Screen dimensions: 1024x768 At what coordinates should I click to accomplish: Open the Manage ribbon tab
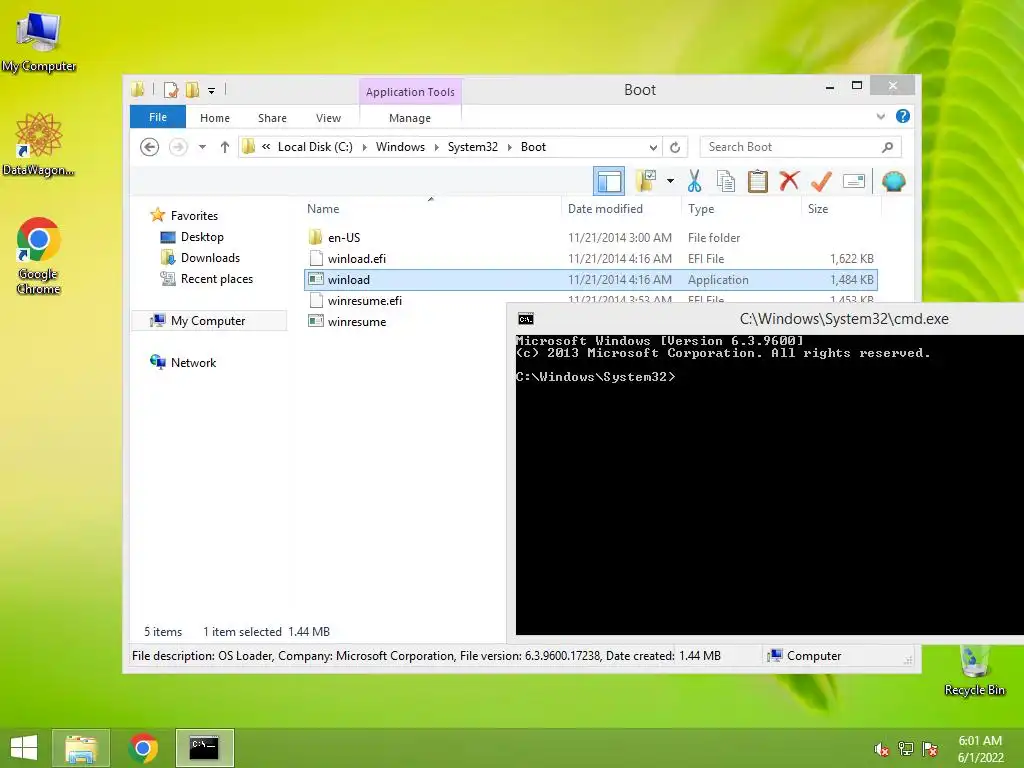coord(410,118)
